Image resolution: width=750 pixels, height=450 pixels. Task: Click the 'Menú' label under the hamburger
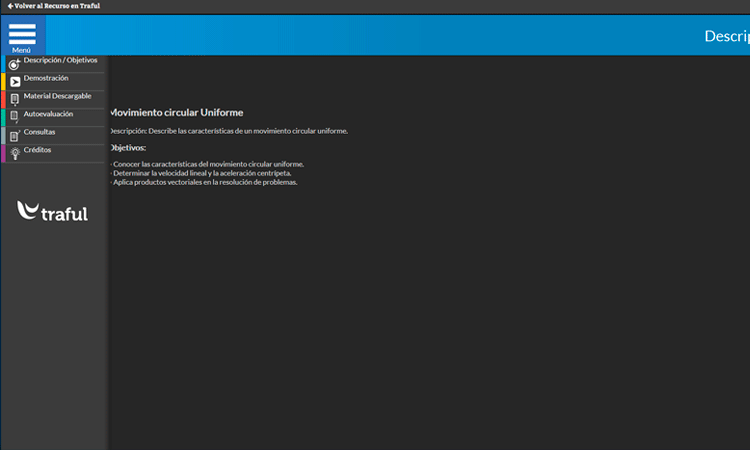[x=22, y=50]
